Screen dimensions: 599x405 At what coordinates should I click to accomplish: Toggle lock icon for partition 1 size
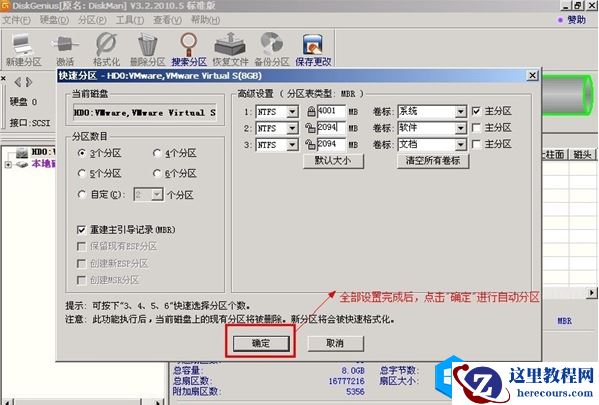(311, 112)
